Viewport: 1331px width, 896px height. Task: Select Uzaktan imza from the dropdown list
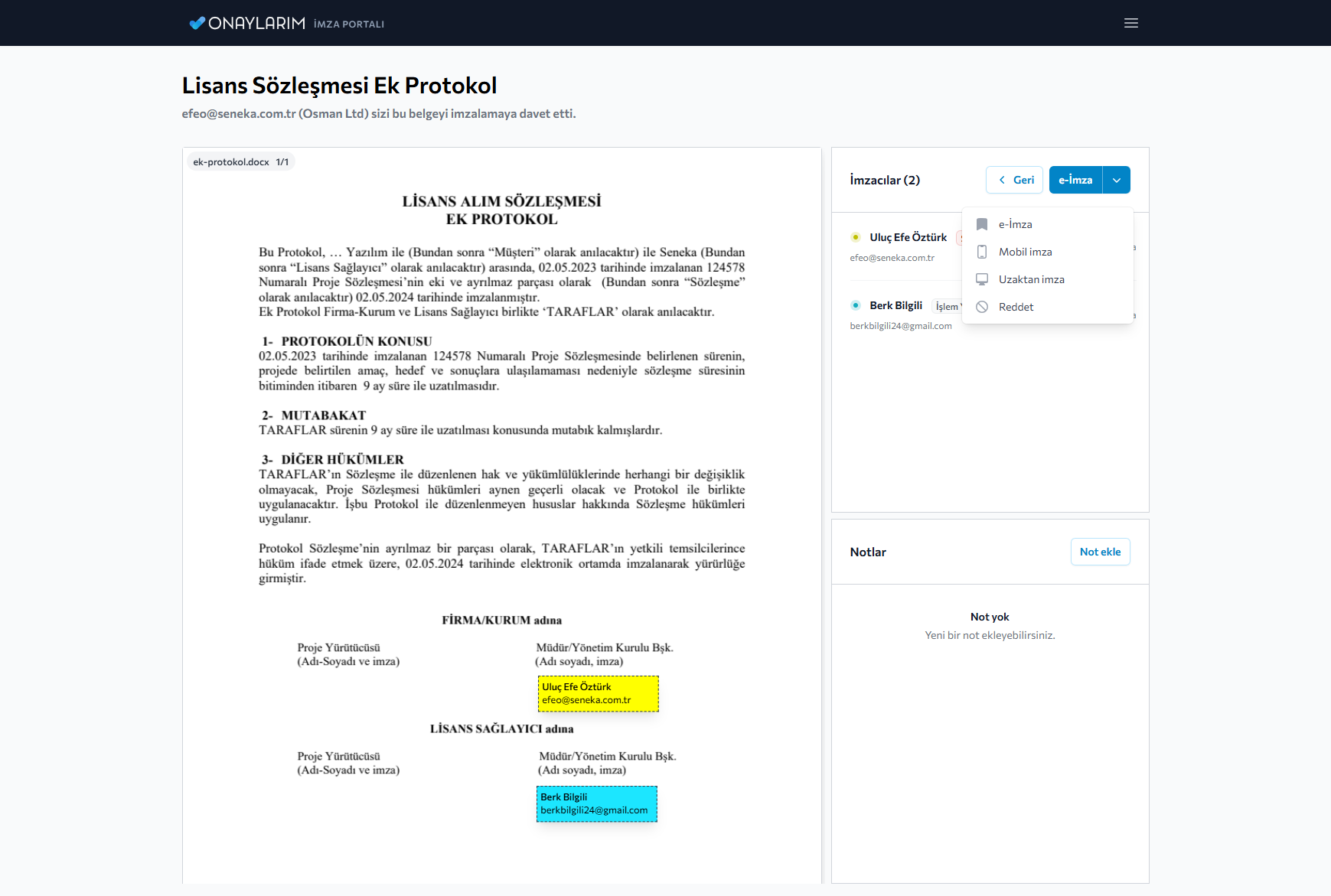click(x=1031, y=279)
